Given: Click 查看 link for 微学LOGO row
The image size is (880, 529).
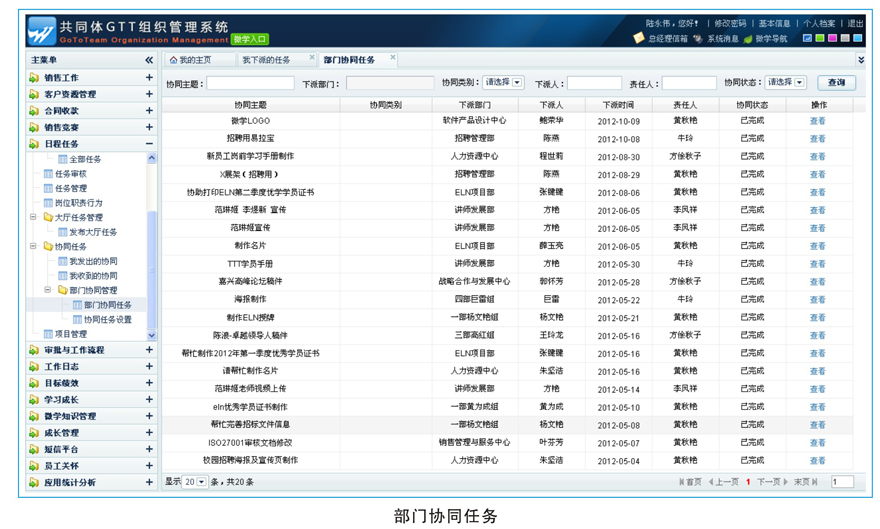Looking at the screenshot, I should click(818, 121).
